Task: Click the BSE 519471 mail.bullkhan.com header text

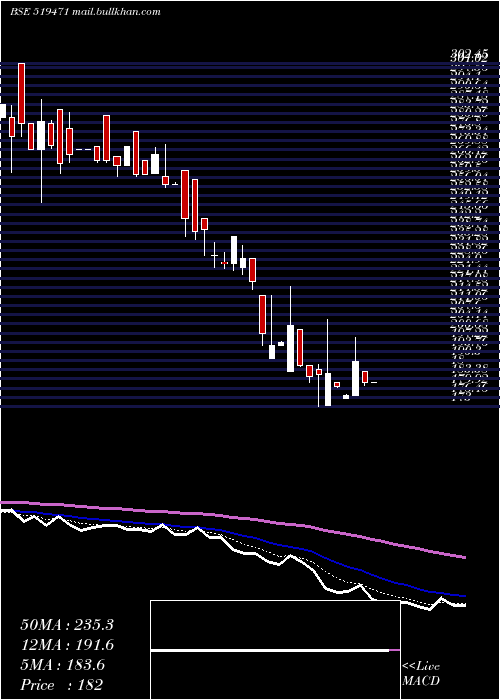Action: tap(85, 12)
